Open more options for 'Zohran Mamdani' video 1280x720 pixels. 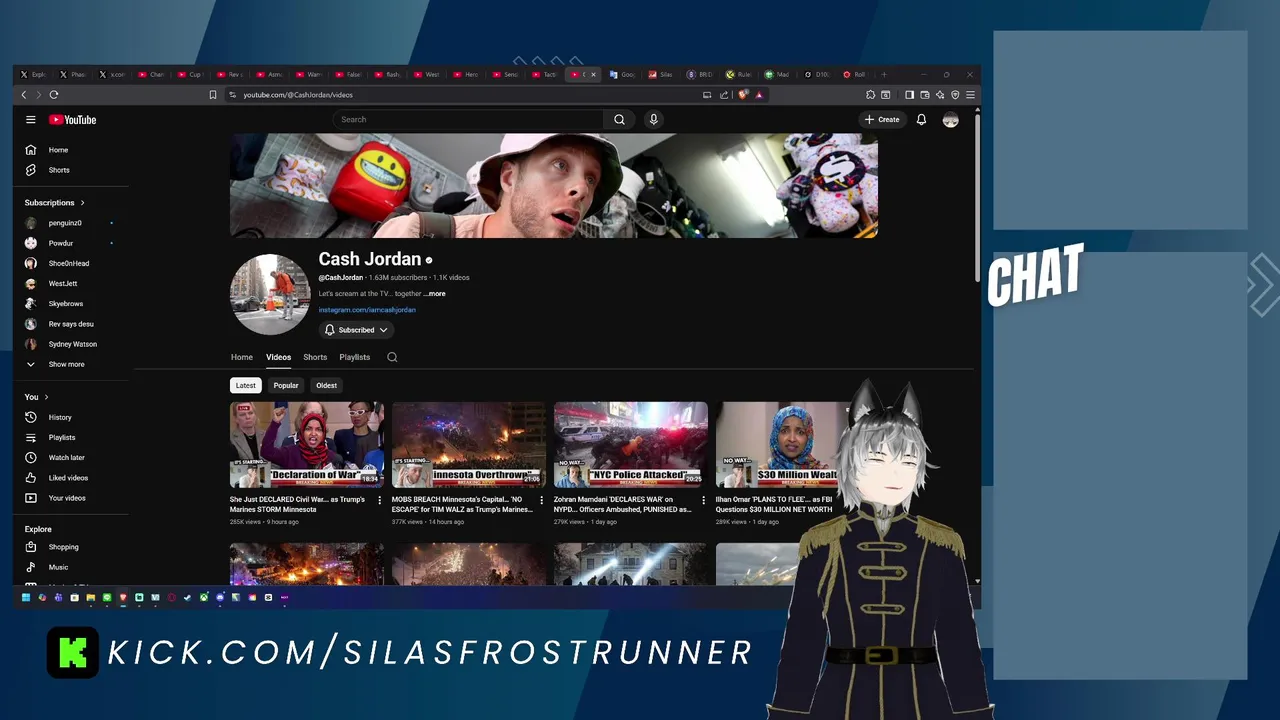(703, 500)
